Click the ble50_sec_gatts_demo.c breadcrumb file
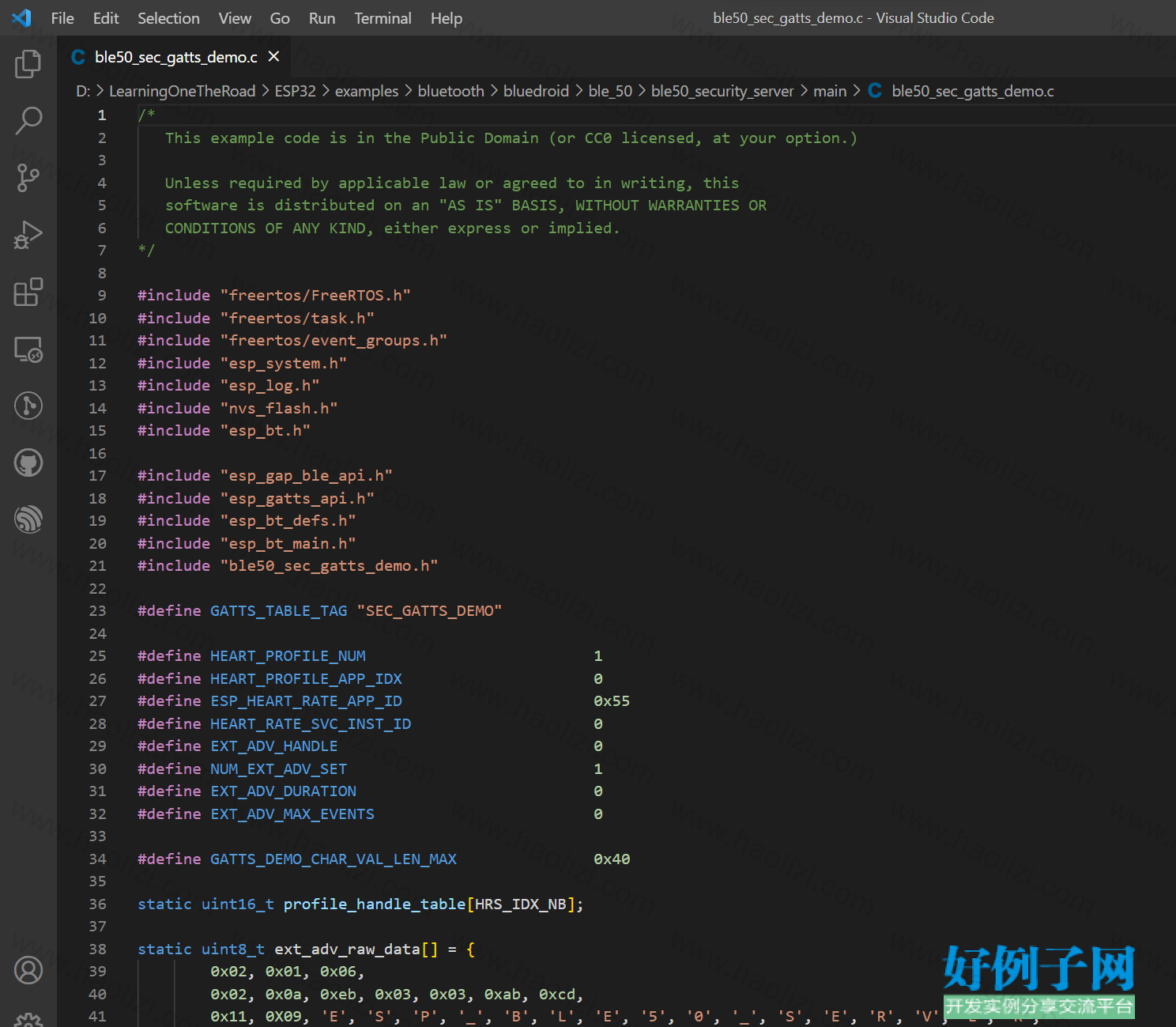The height and width of the screenshot is (1027, 1176). (973, 91)
